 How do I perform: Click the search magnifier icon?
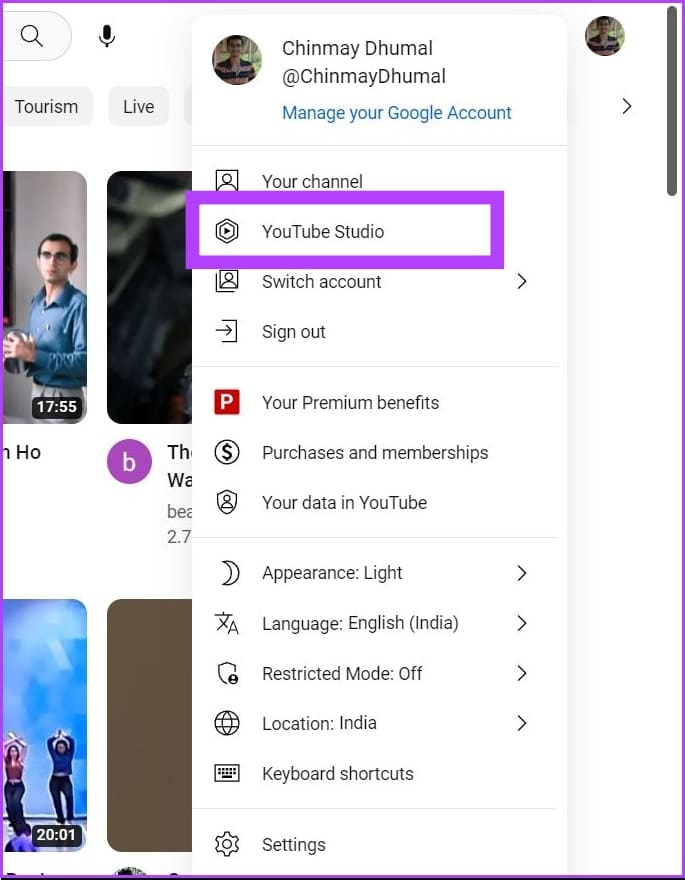pyautogui.click(x=31, y=36)
